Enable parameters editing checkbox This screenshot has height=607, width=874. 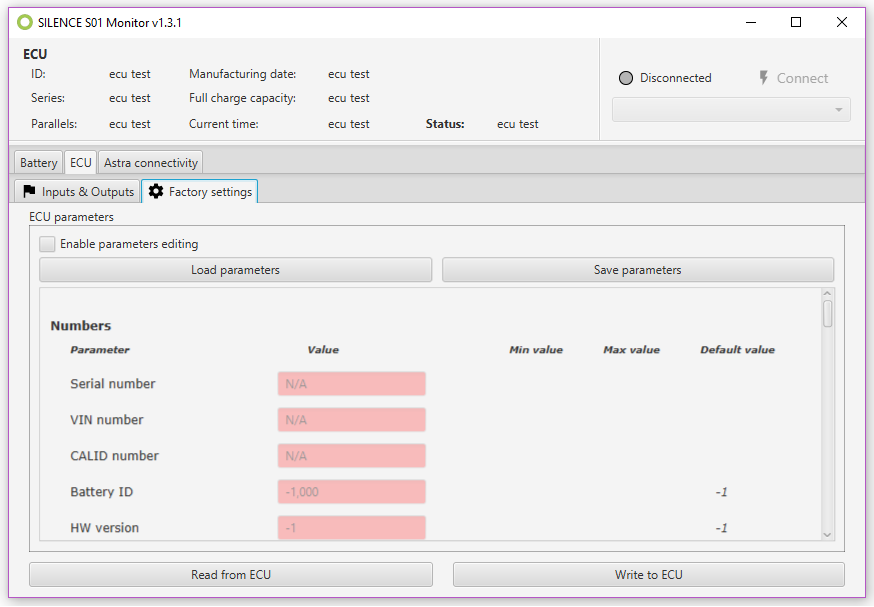[47, 244]
